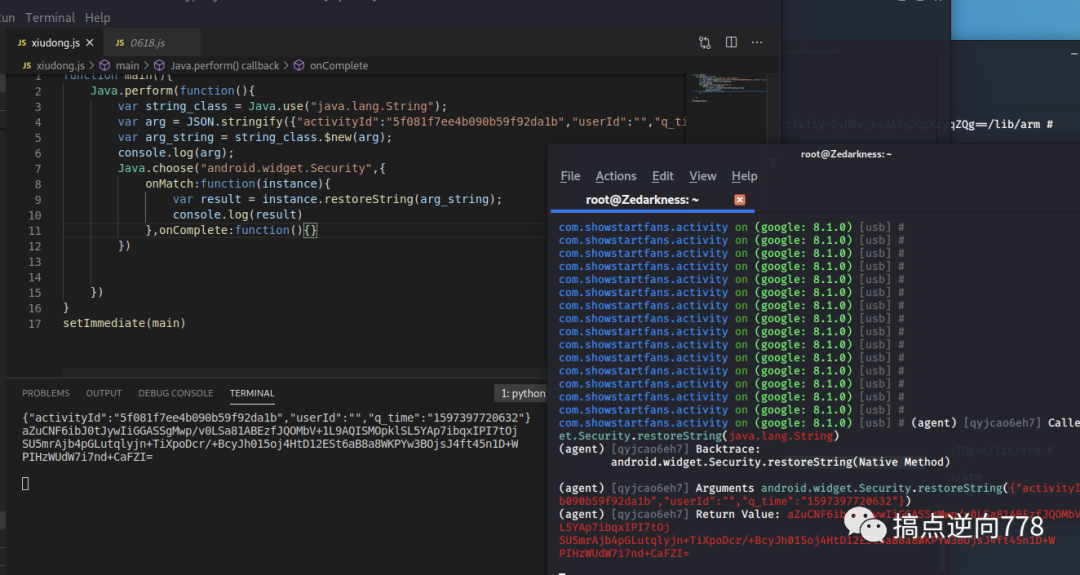Open the DEBUG CONSOLE panel tab

click(x=175, y=393)
